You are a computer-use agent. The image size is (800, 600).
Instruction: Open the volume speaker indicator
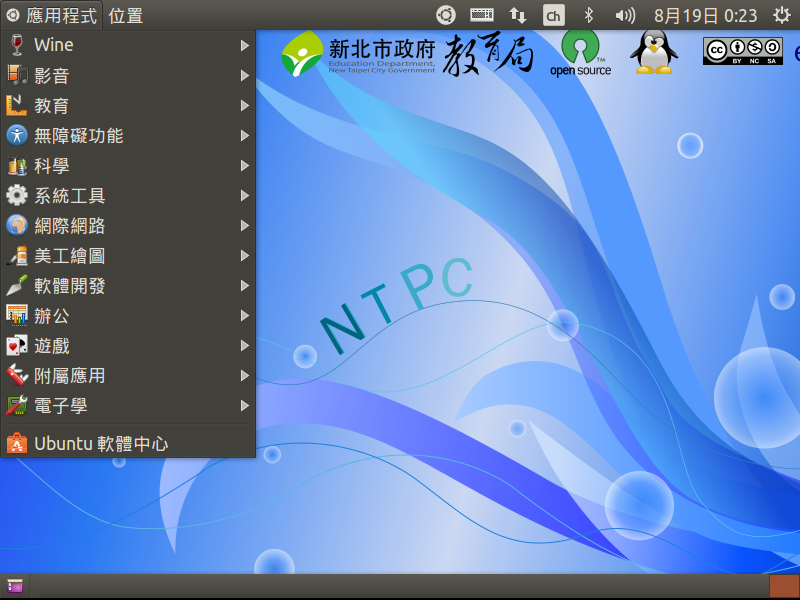coord(625,15)
